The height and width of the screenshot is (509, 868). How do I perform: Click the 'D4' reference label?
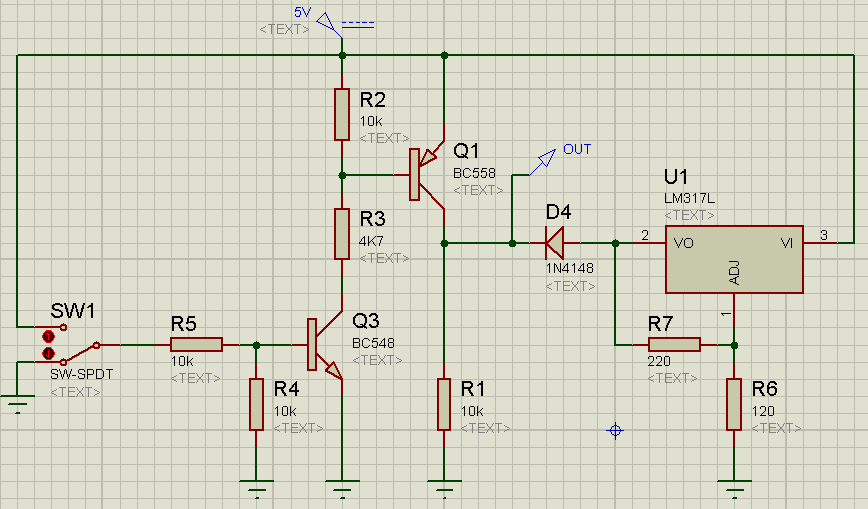[x=558, y=212]
